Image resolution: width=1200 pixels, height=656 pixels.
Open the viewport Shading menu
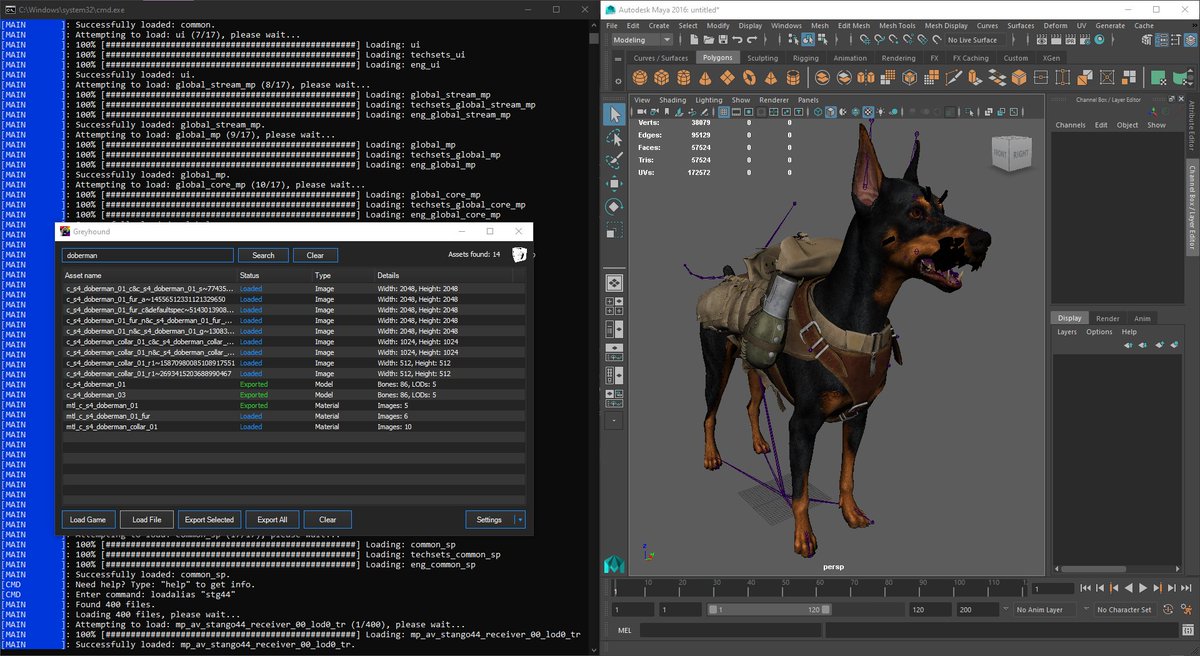point(672,100)
